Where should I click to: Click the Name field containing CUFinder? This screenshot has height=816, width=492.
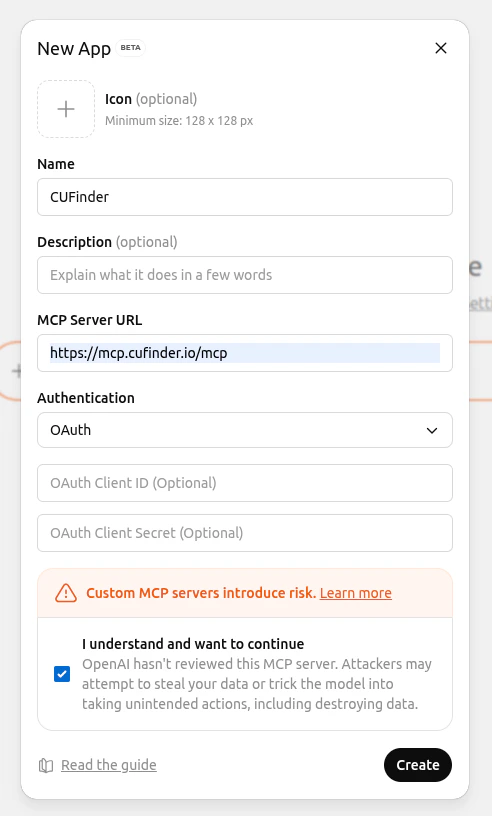pos(245,197)
